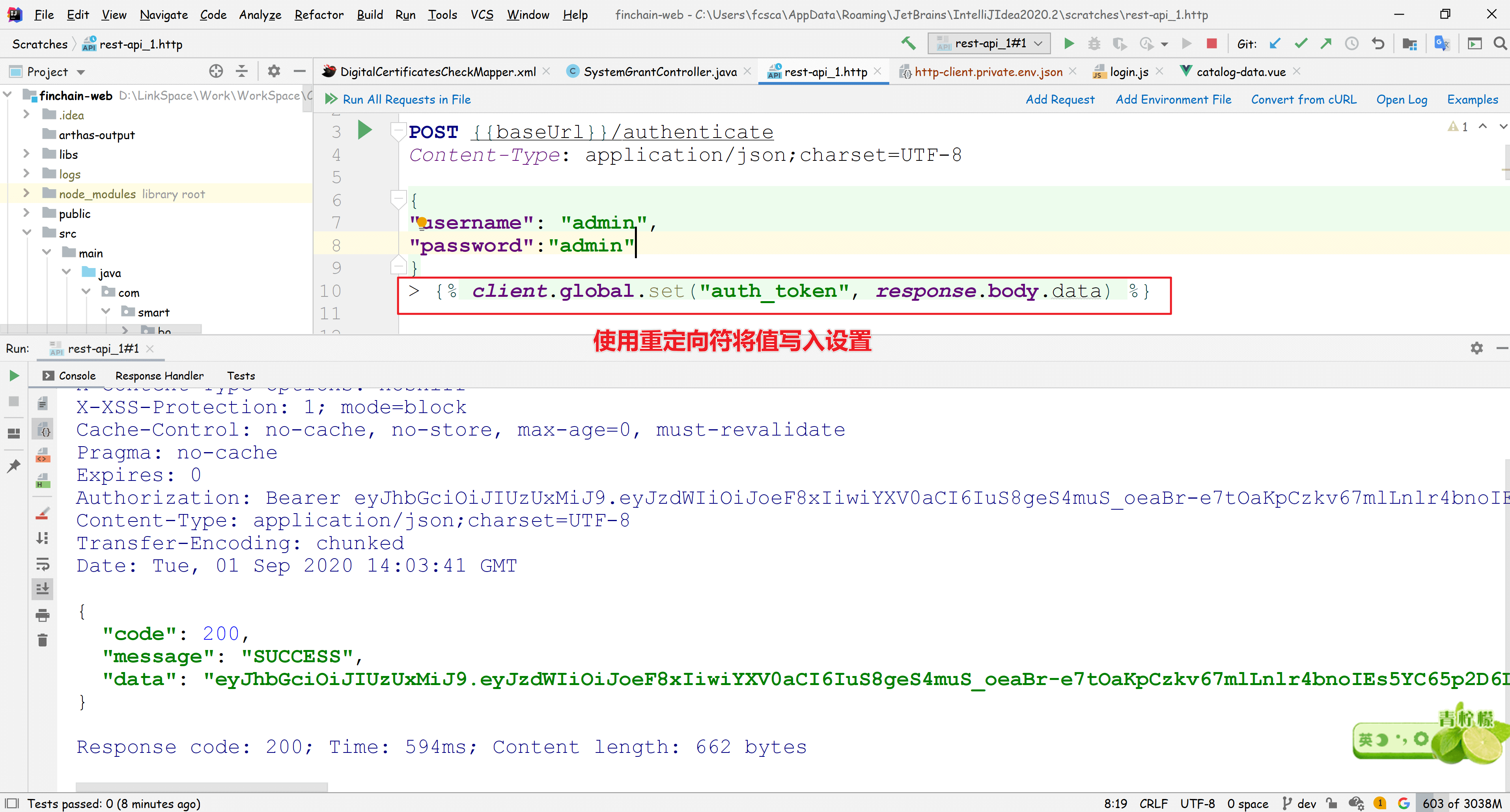Image resolution: width=1510 pixels, height=812 pixels.
Task: Toggle soft-wrap in the console
Action: click(42, 564)
